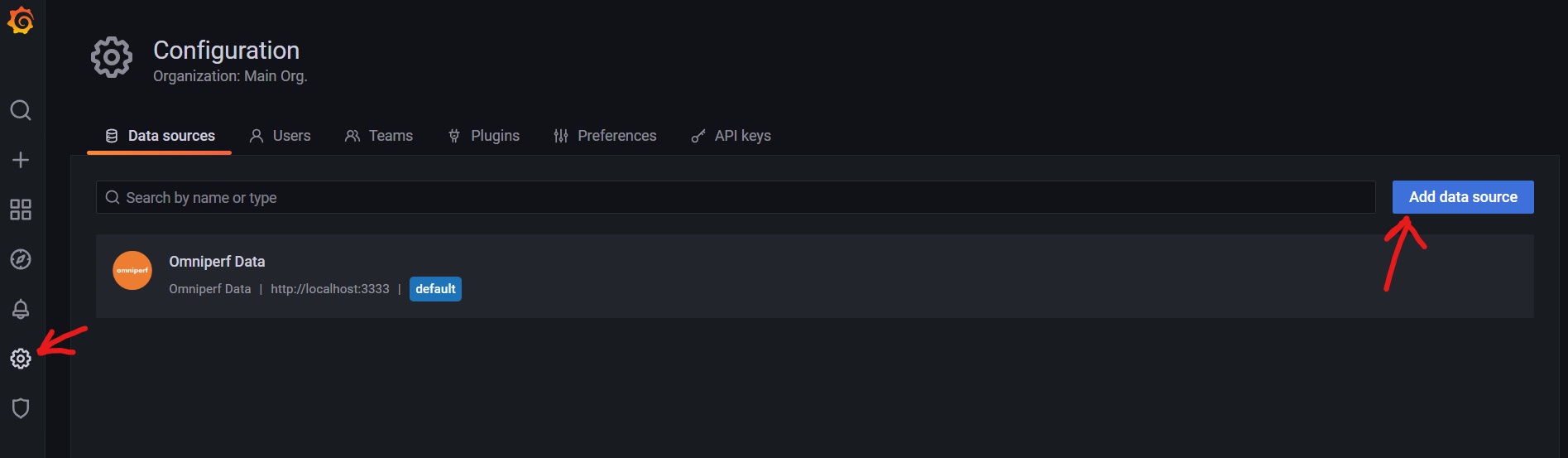The image size is (1568, 458).
Task: Open the Configuration gear in sidebar
Action: pos(21,359)
